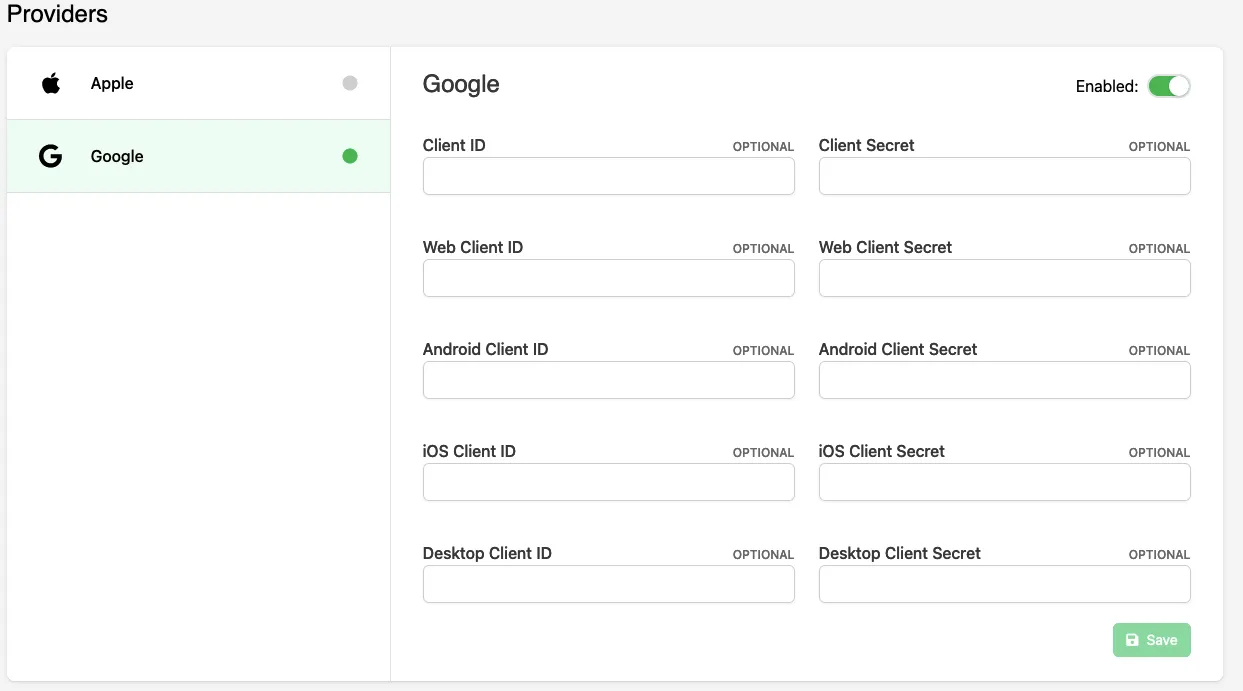Image resolution: width=1243 pixels, height=691 pixels.
Task: Click the Android Client Secret label
Action: coord(898,349)
